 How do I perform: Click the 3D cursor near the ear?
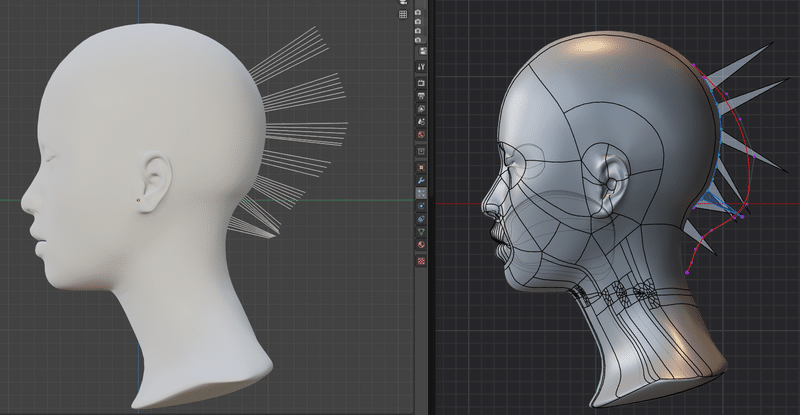click(138, 200)
